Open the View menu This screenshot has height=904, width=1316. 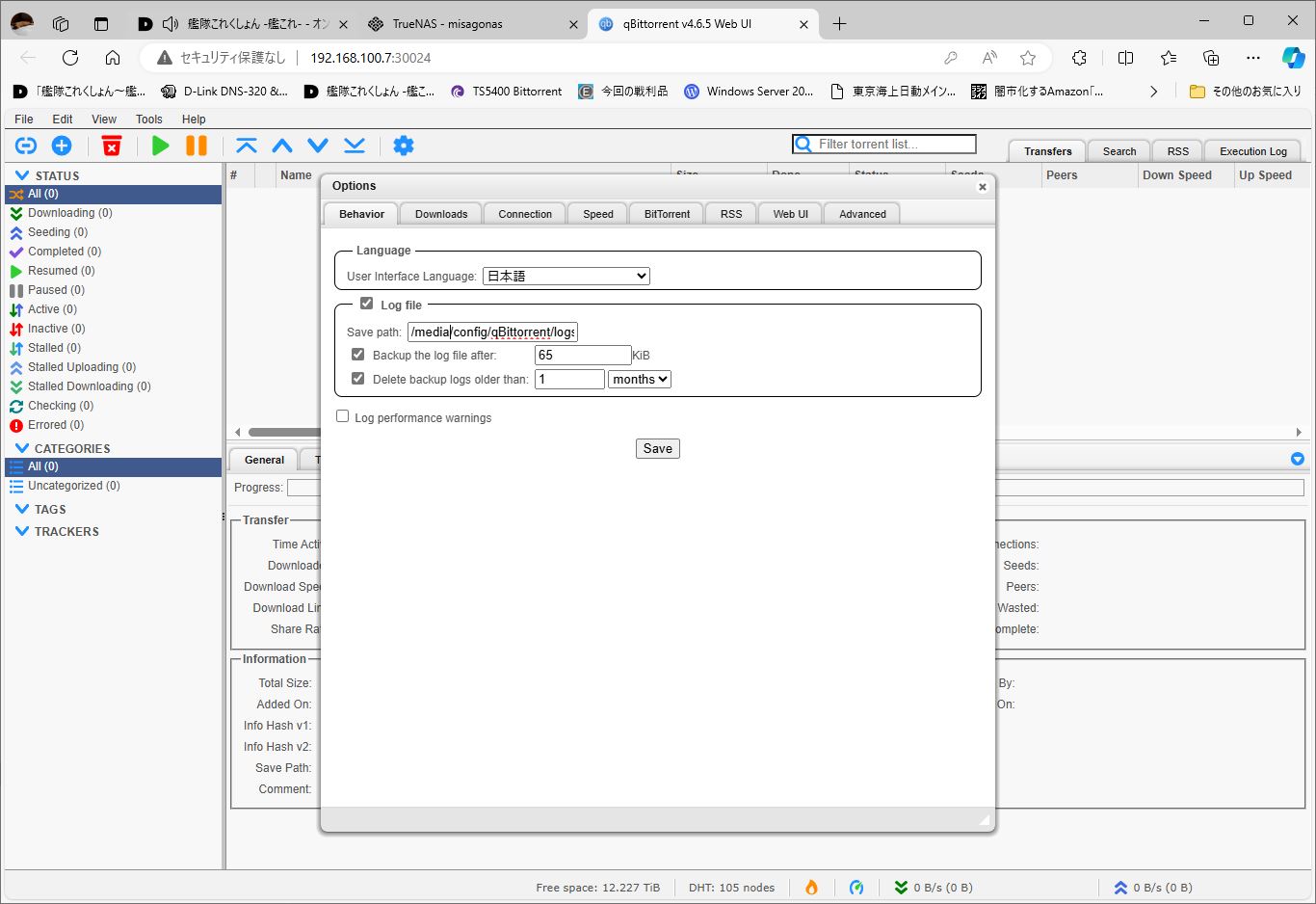click(x=104, y=120)
